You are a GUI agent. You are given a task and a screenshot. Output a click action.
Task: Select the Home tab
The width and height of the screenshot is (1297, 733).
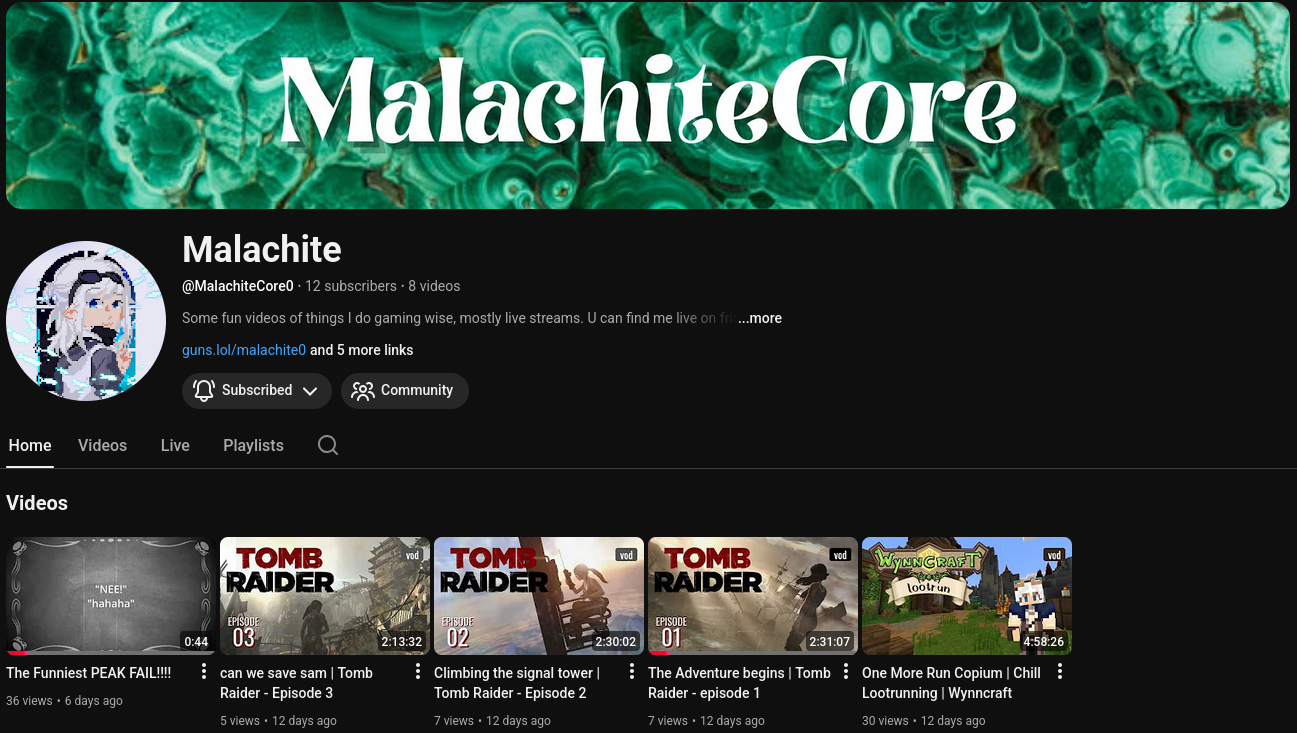pyautogui.click(x=30, y=445)
